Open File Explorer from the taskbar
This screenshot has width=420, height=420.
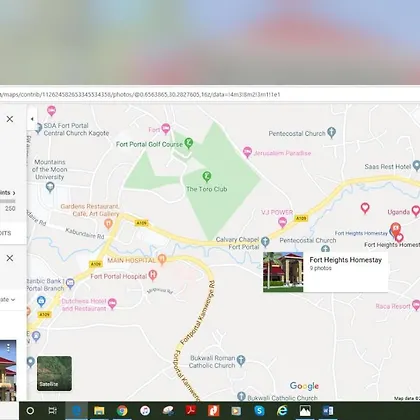99,411
